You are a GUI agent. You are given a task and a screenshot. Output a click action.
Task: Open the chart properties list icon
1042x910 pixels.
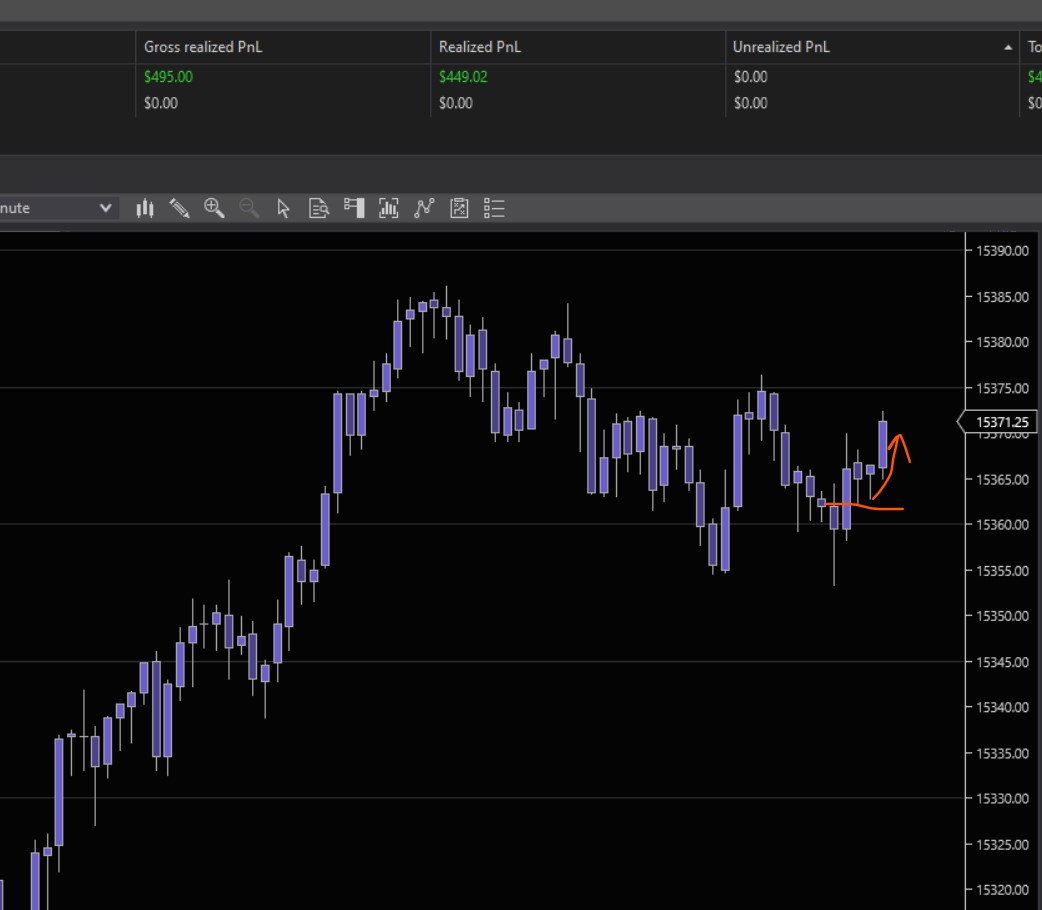coord(494,208)
